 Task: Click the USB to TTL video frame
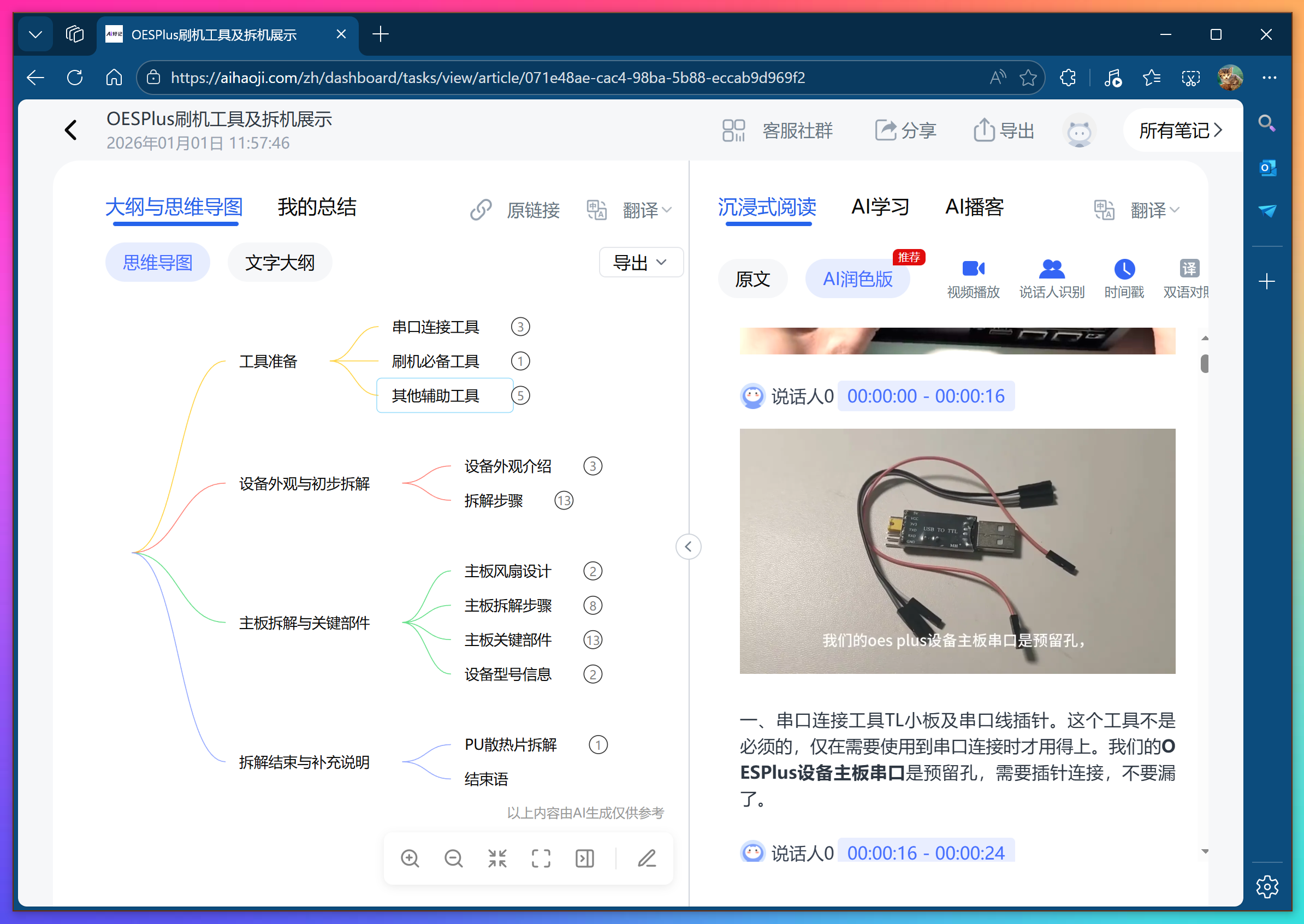[957, 551]
